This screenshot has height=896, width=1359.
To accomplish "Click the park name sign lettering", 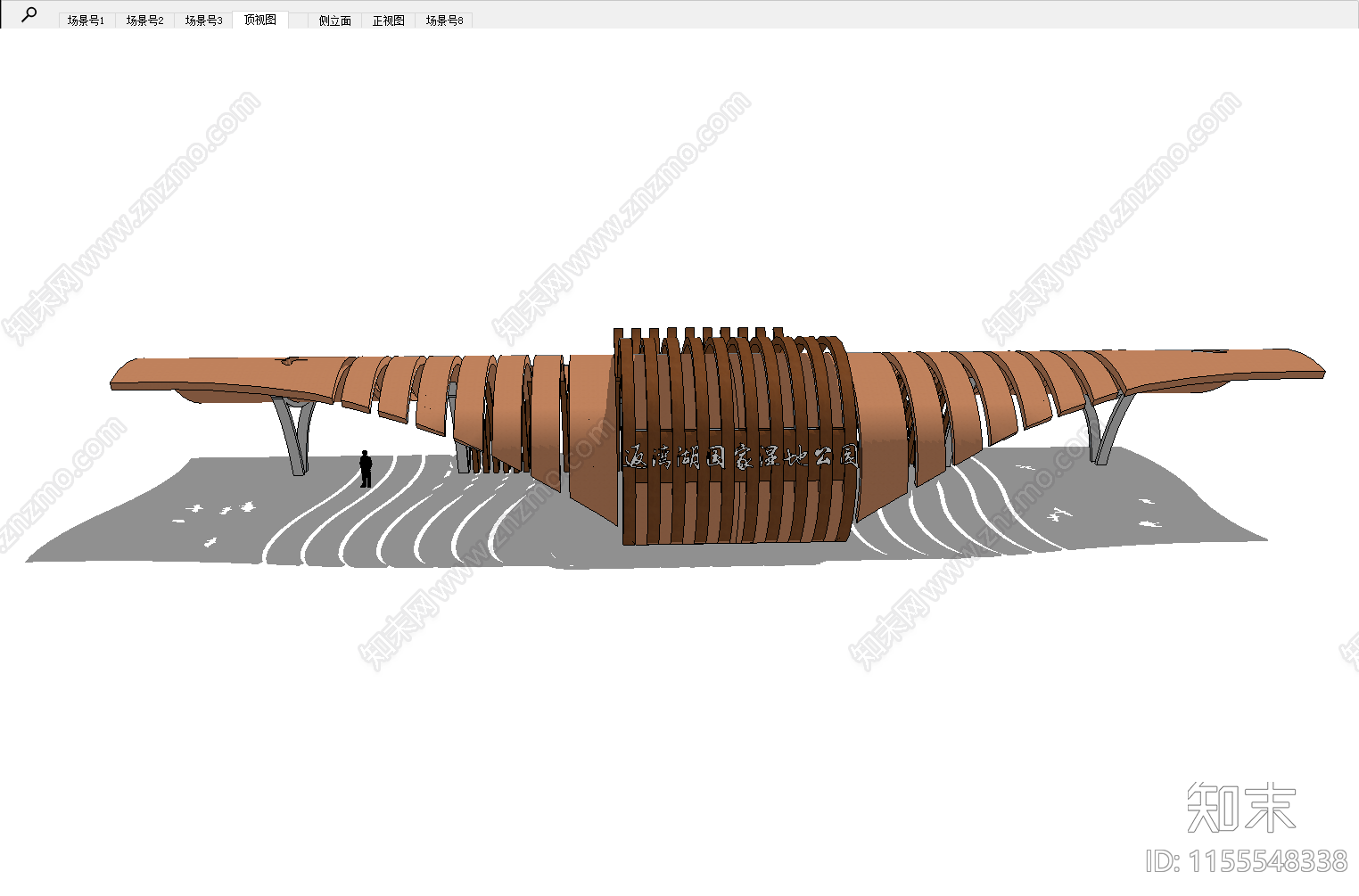I will [x=740, y=457].
